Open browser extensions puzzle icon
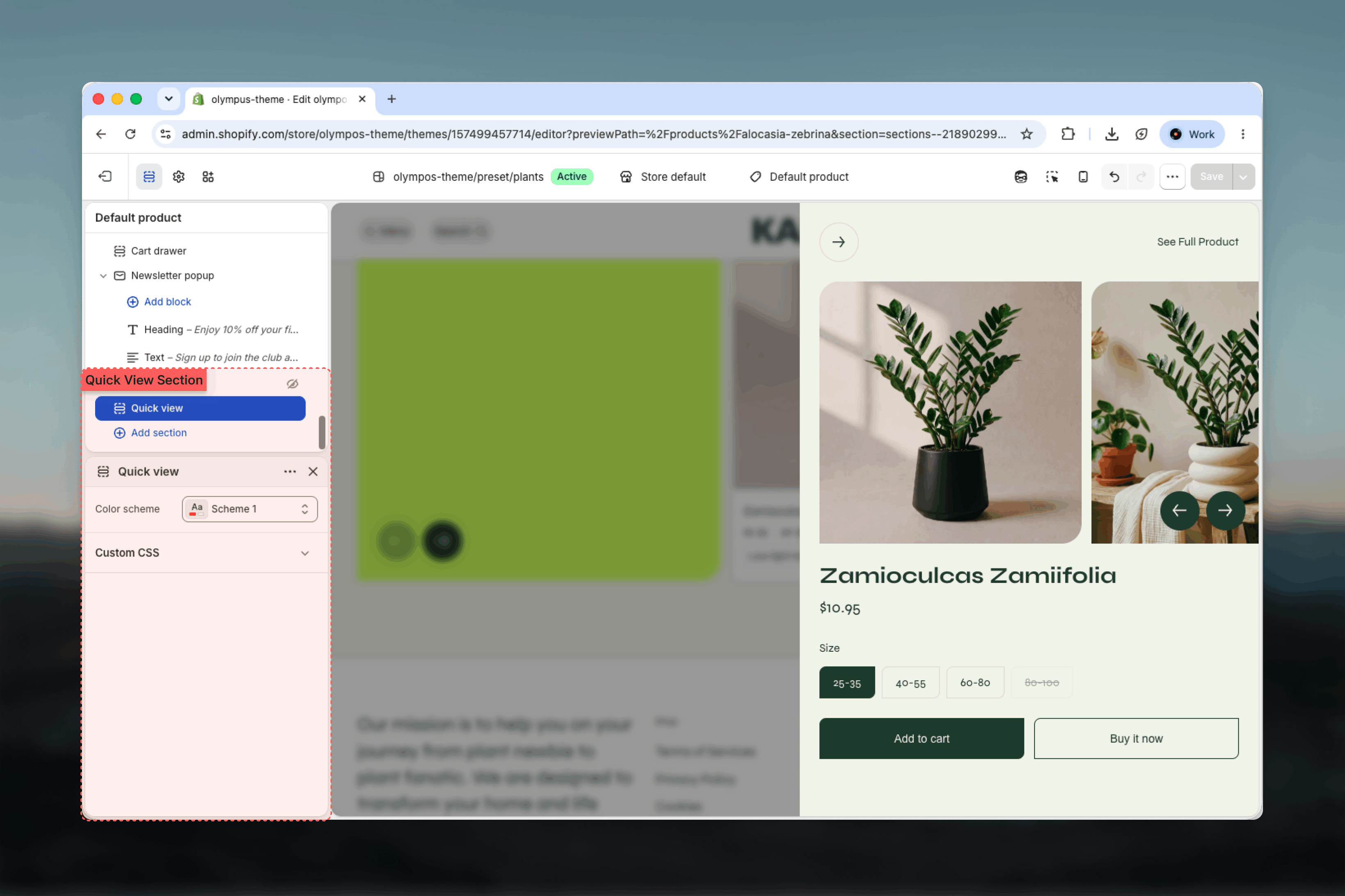The height and width of the screenshot is (896, 1345). 1068,134
